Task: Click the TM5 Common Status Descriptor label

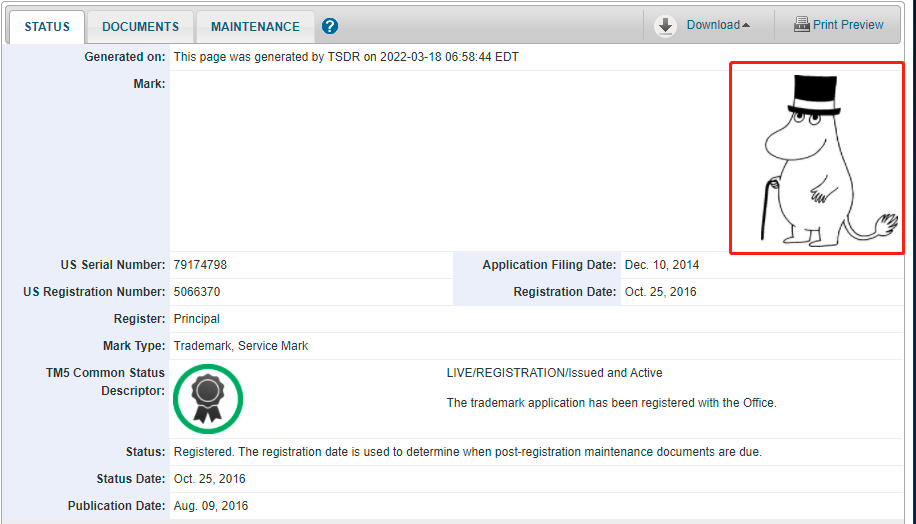Action: (x=105, y=381)
